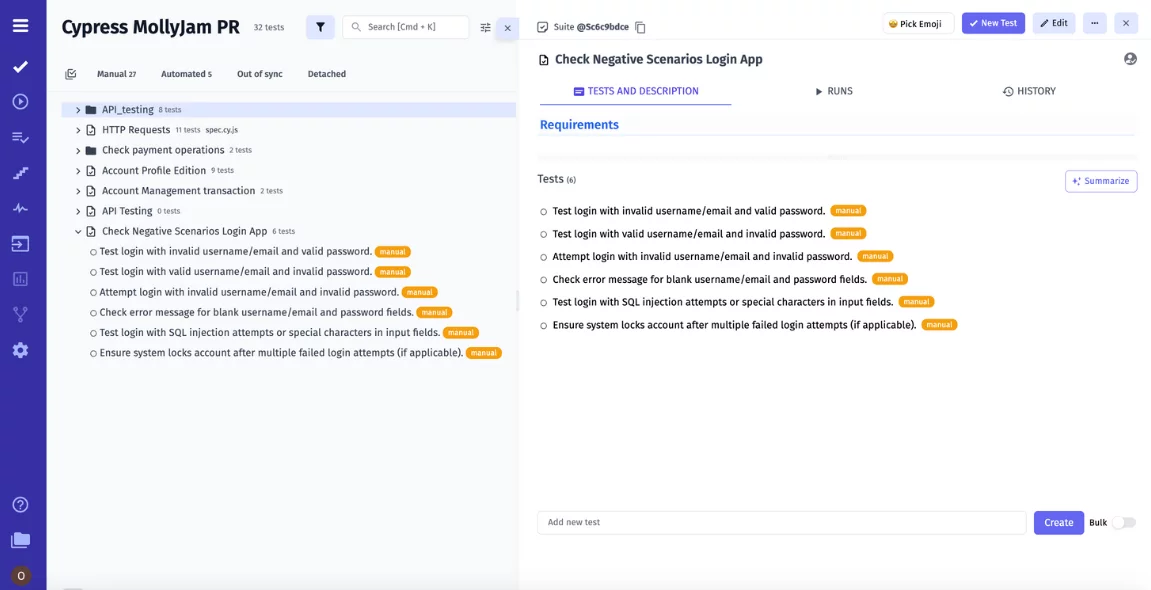The width and height of the screenshot is (1151, 590).
Task: Open project settings gear icon
Action: (20, 350)
